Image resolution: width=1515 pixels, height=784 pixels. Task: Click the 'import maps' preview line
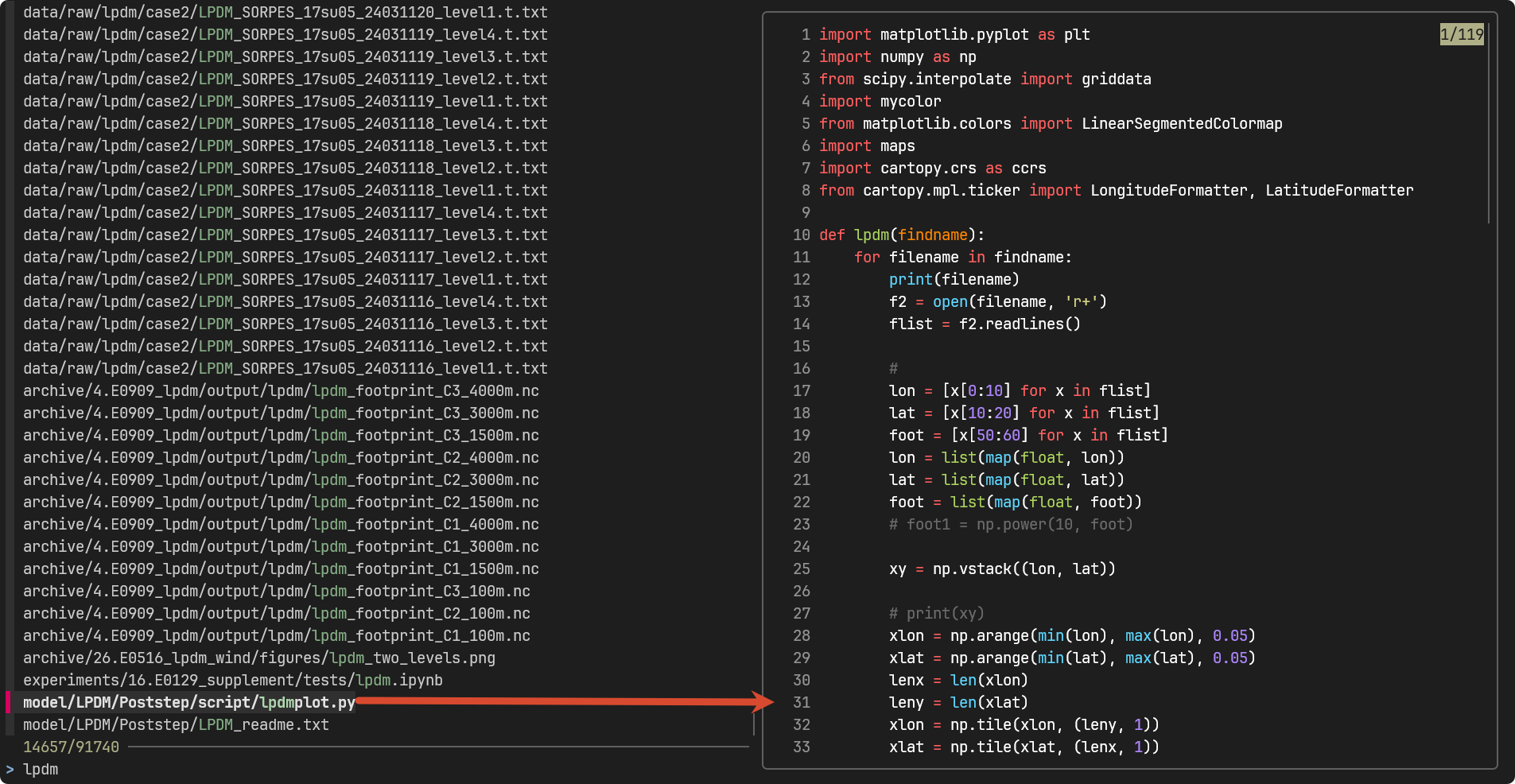(867, 146)
